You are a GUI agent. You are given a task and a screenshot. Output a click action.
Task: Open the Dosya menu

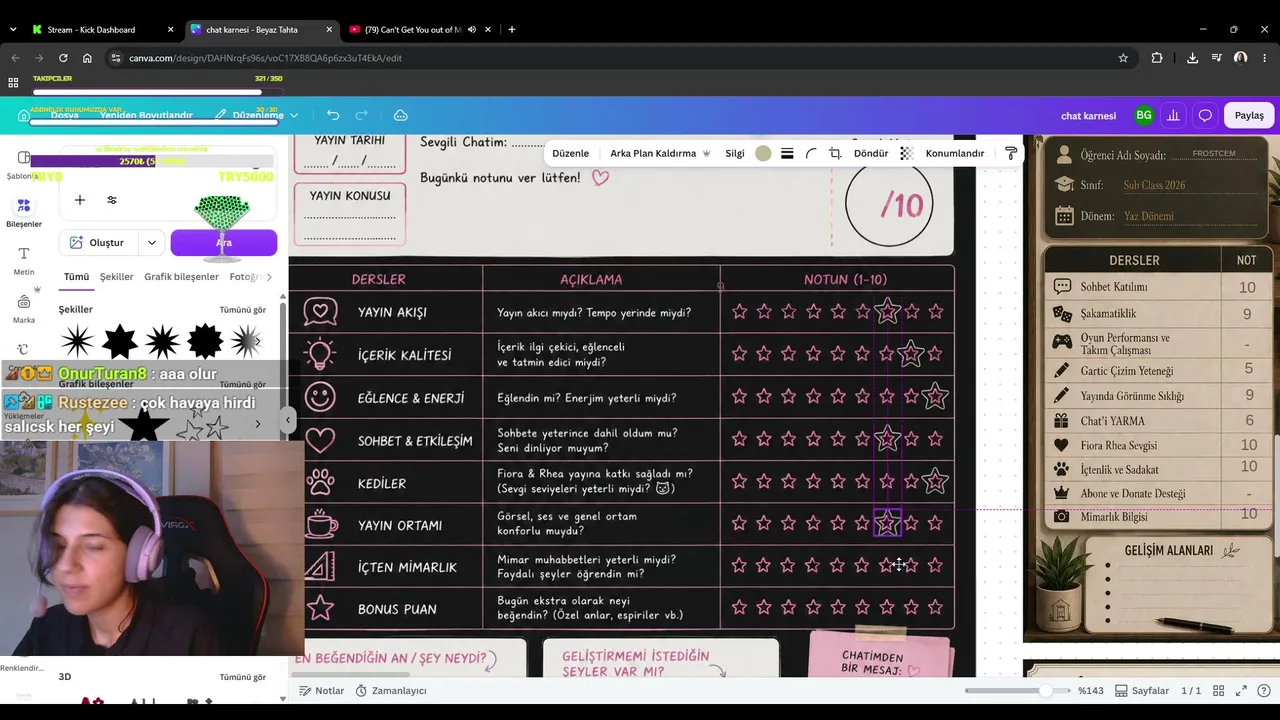click(65, 115)
